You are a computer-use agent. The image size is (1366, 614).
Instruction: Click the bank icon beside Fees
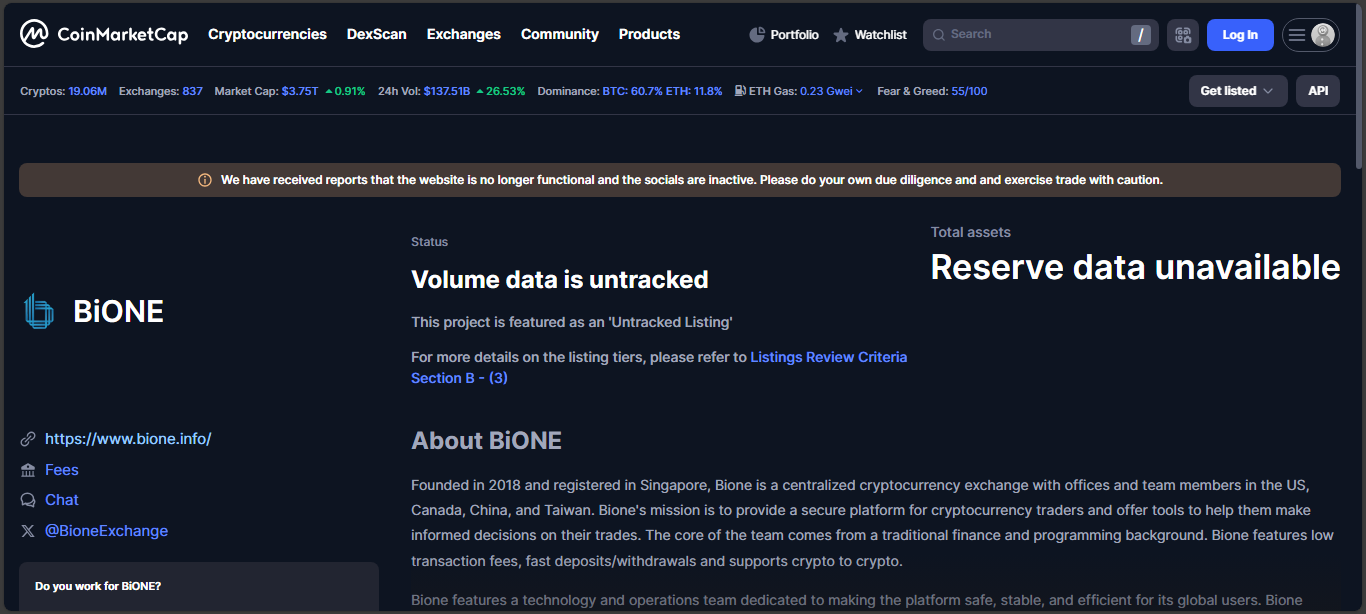(28, 470)
